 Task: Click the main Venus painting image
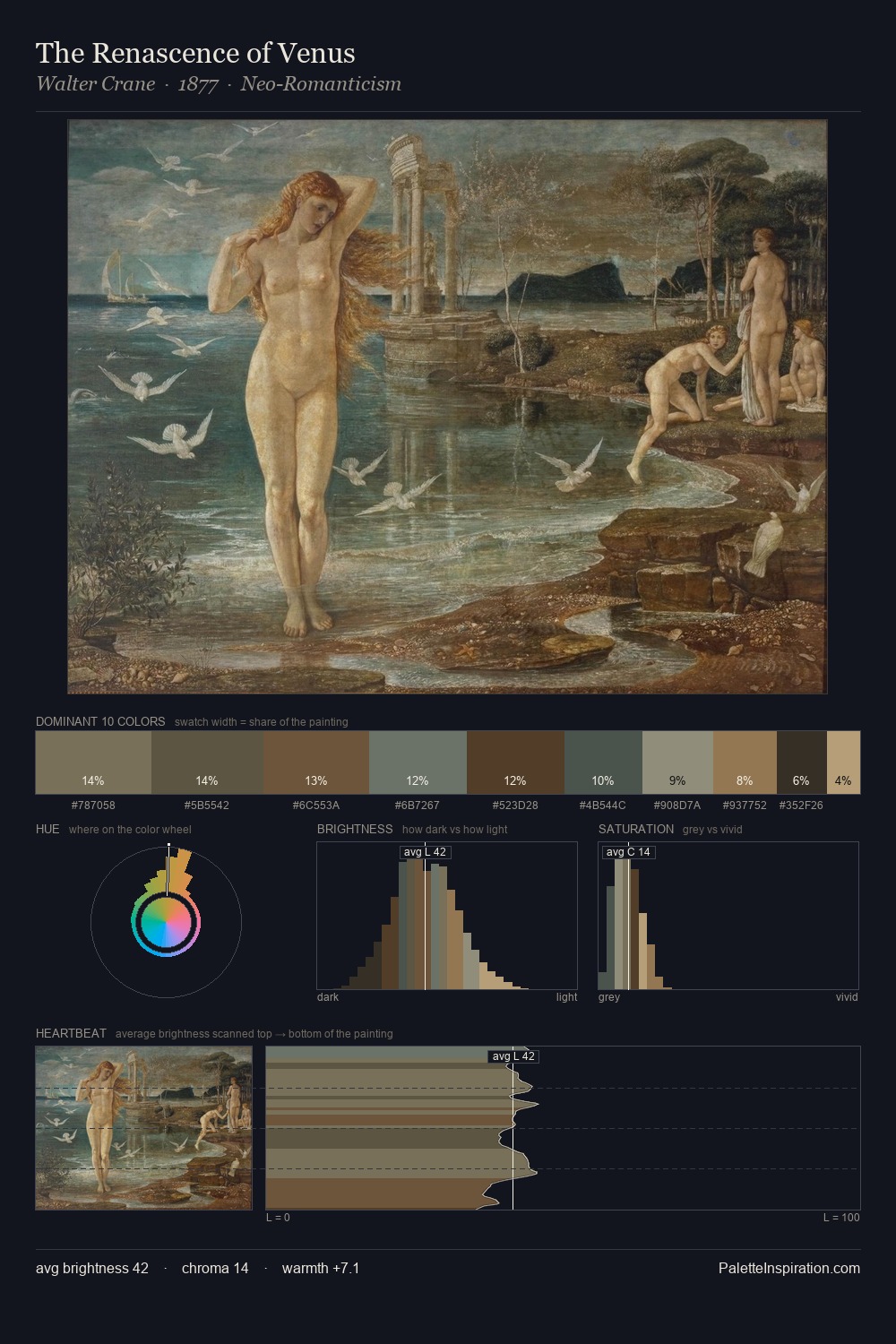coord(447,407)
